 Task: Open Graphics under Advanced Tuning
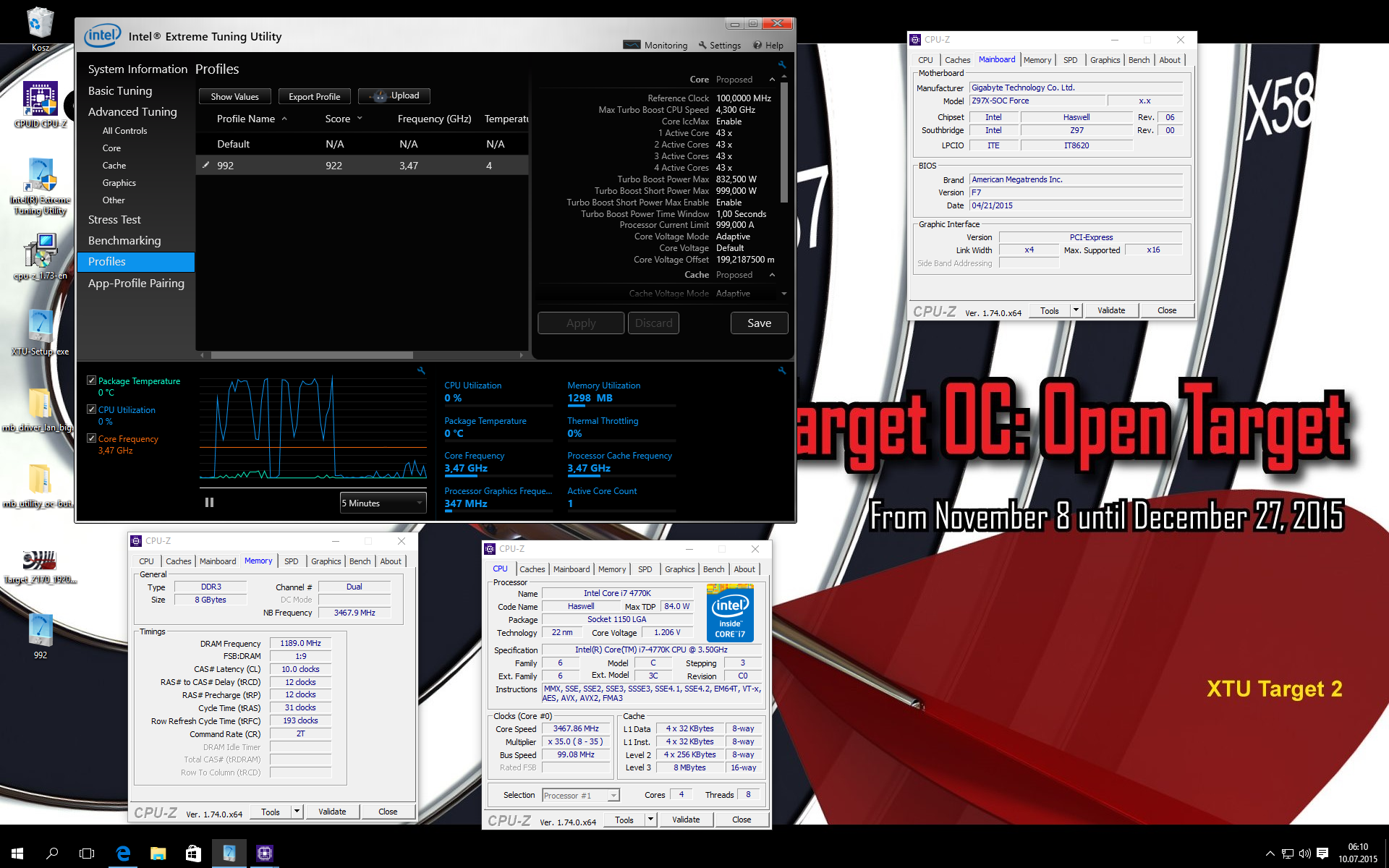pos(119,183)
